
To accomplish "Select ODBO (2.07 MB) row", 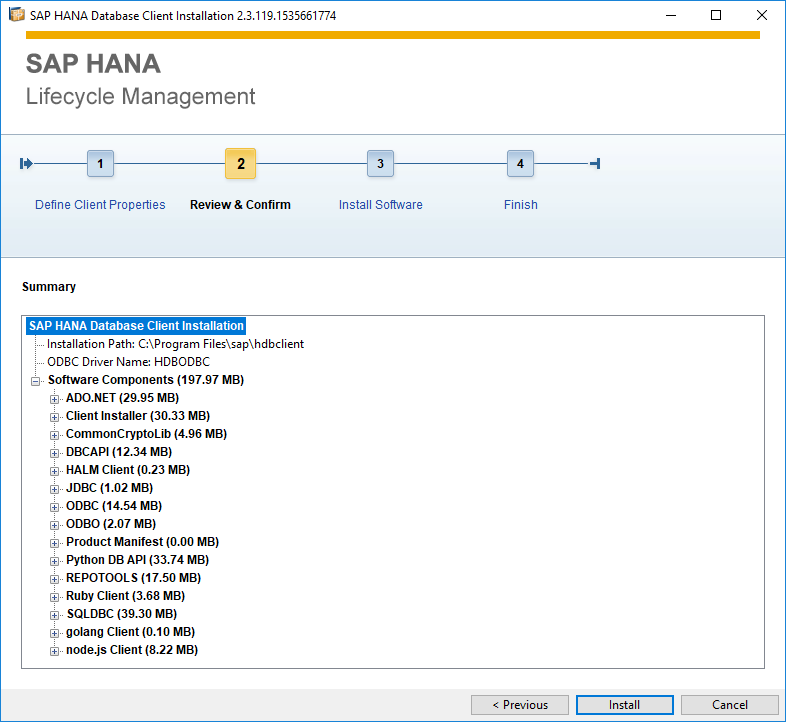I will (x=111, y=524).
